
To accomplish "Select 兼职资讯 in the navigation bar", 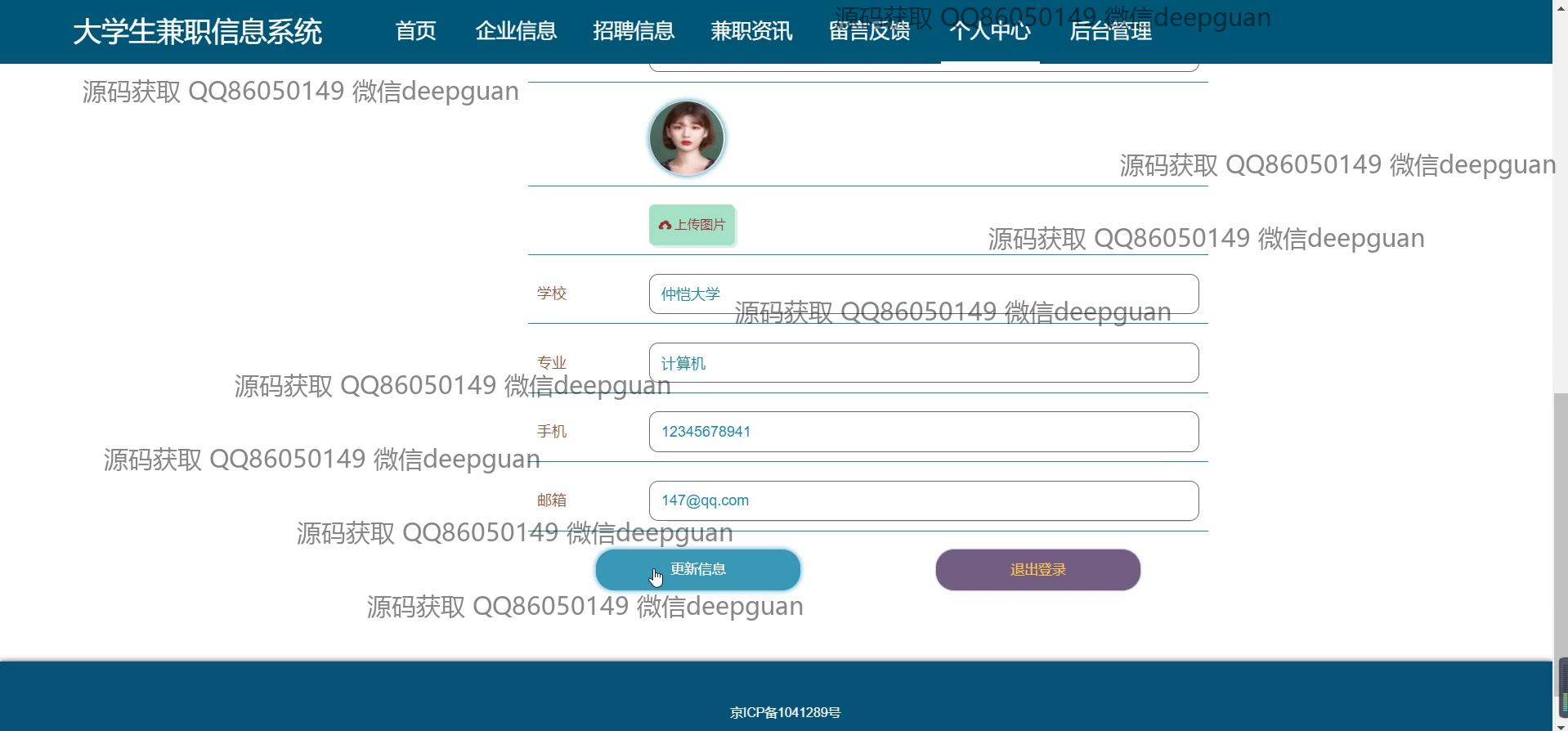I will click(x=751, y=31).
